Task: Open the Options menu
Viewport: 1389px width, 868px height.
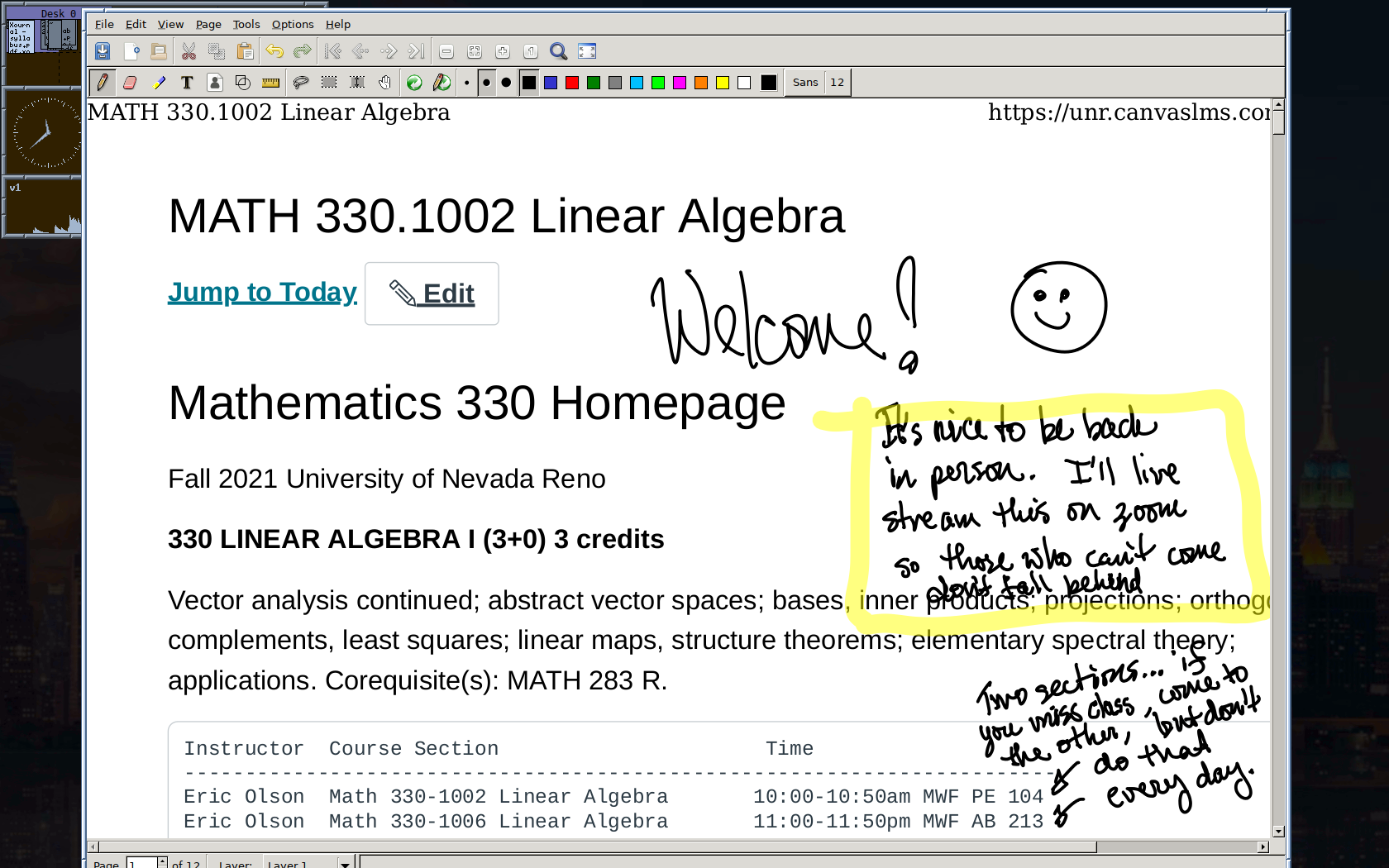Action: [293, 25]
